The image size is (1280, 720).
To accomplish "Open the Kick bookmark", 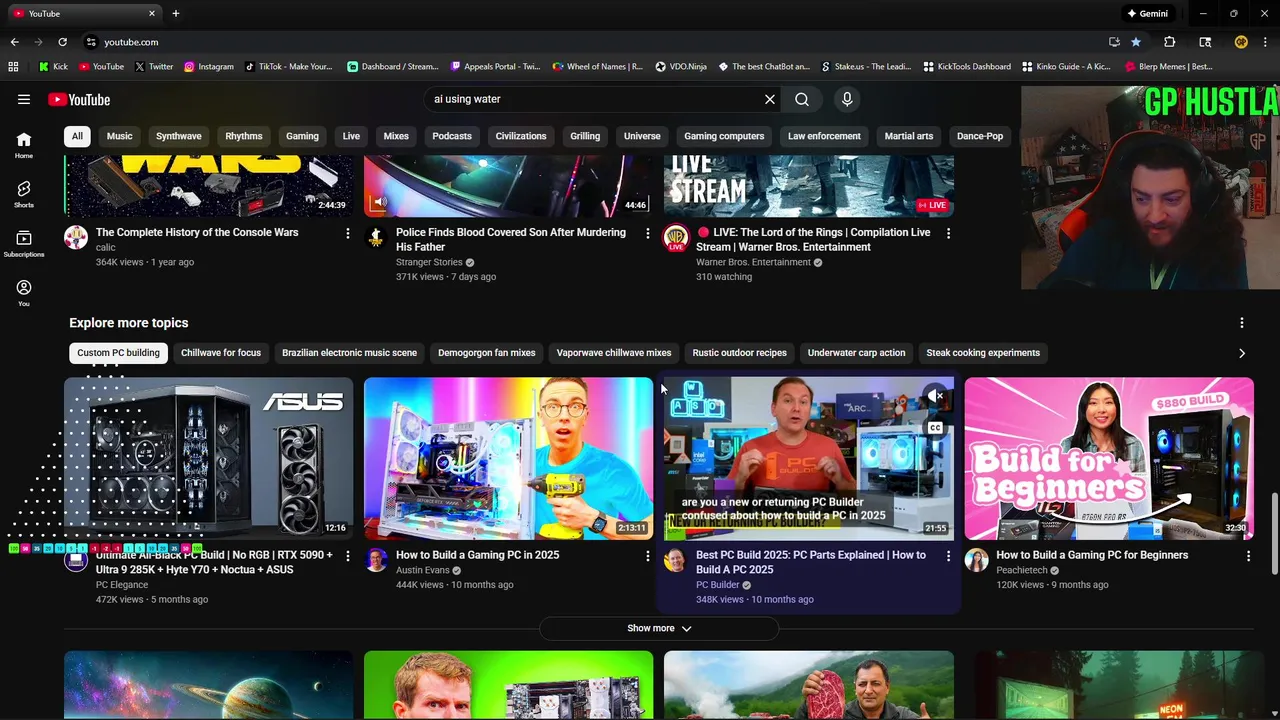I will point(53,67).
